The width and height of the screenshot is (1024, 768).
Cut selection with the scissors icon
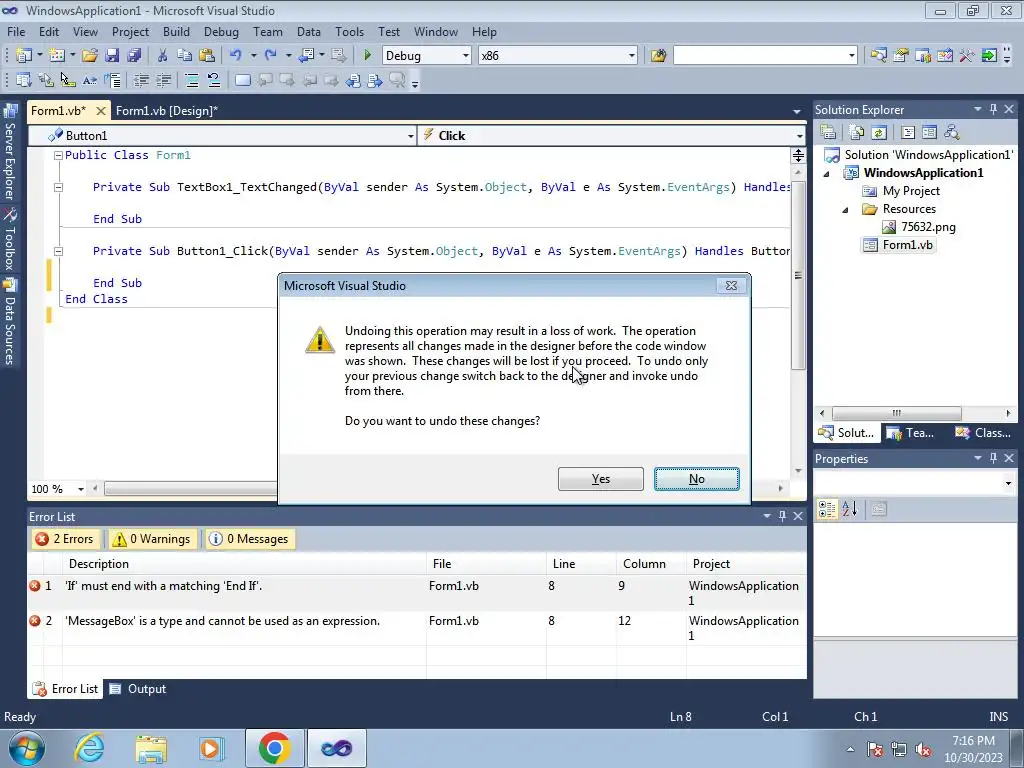click(163, 56)
